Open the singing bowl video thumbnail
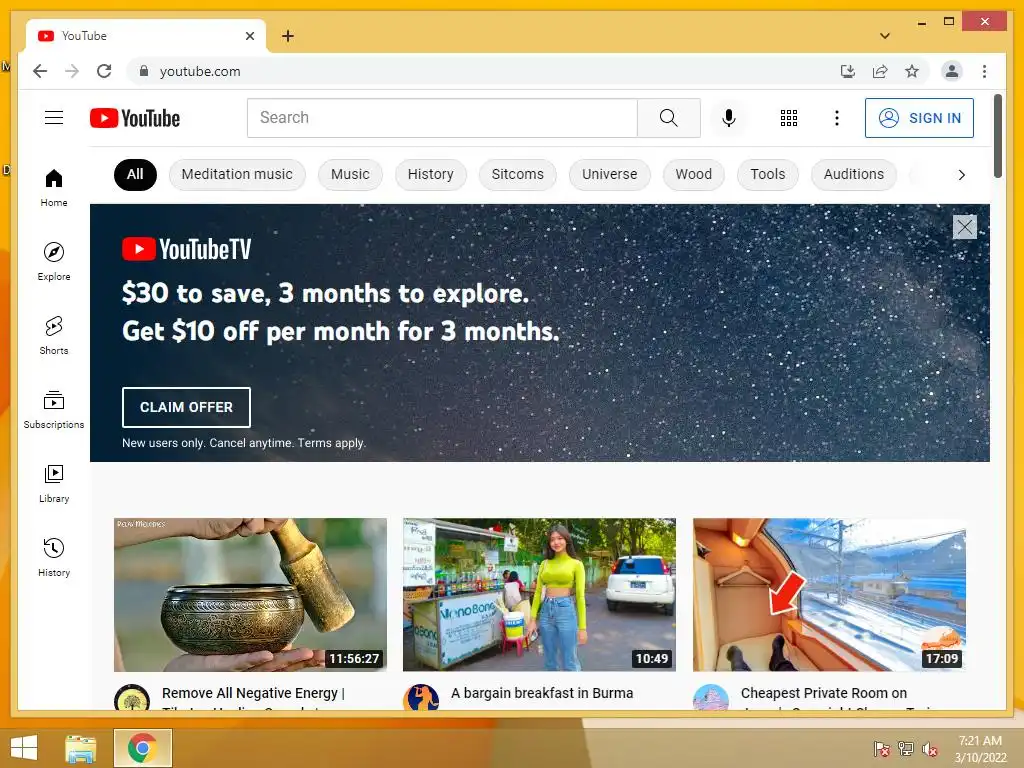1024x768 pixels. coord(250,594)
